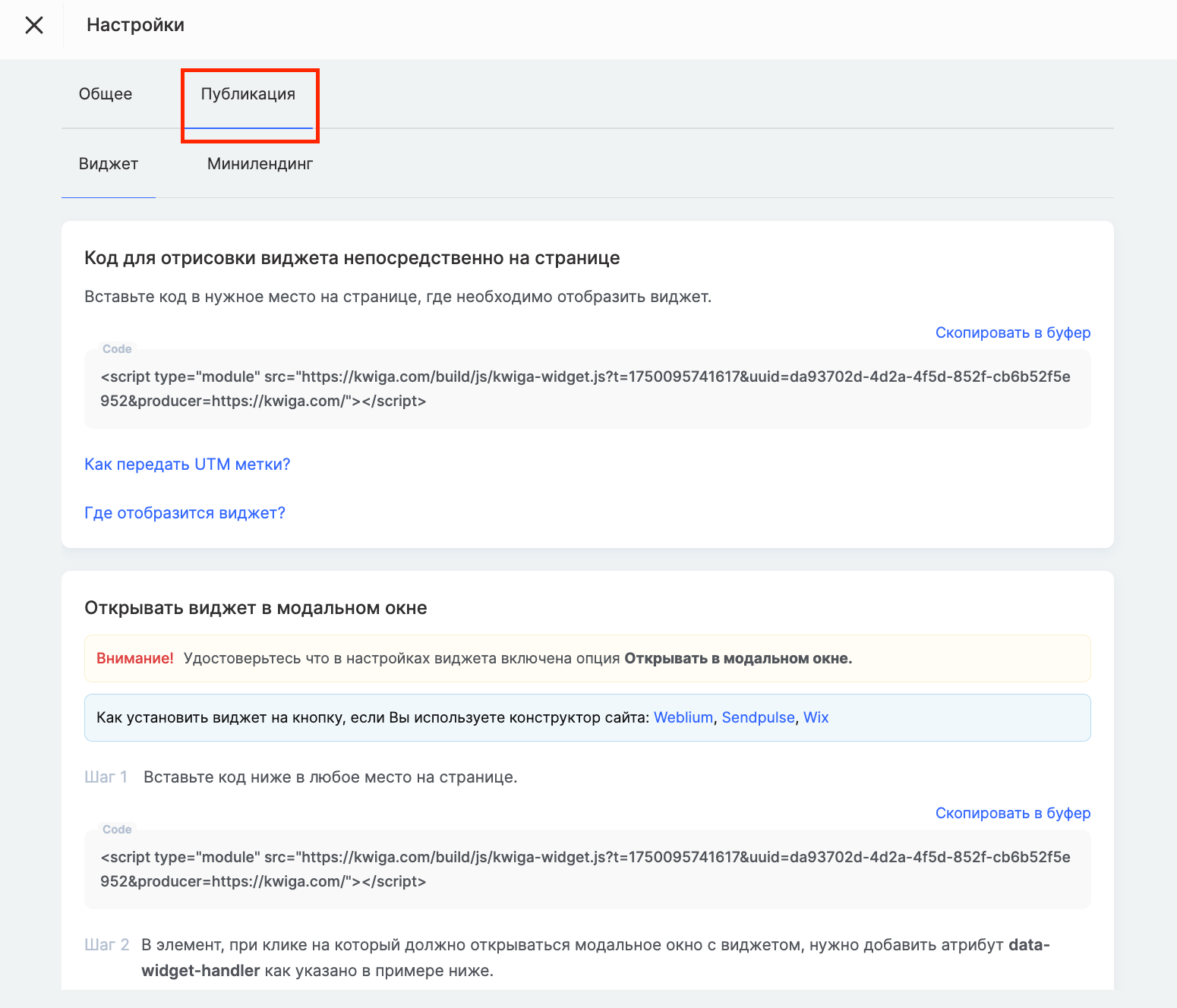Open the Как передать UTM метки? link
The height and width of the screenshot is (1008, 1177).
point(188,465)
